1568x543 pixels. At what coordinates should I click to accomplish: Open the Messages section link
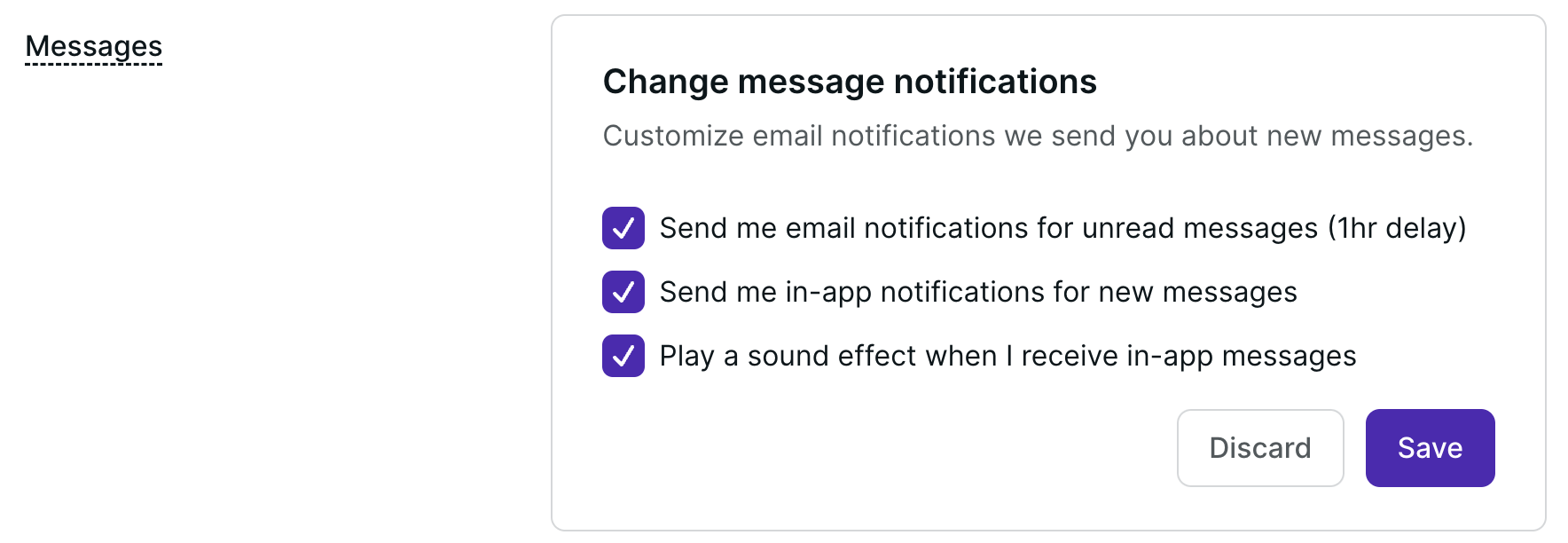click(93, 46)
